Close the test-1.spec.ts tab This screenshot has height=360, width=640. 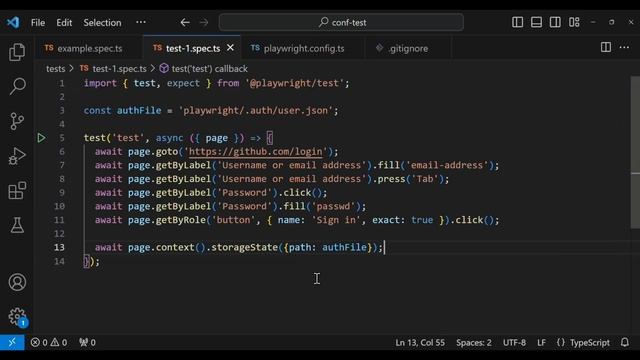[230, 48]
